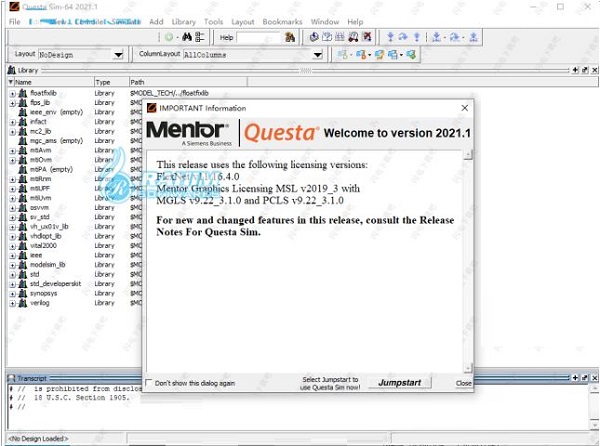Tick "Don't show this dialog again" checkbox
Image resolution: width=600 pixels, height=446 pixels.
(149, 383)
